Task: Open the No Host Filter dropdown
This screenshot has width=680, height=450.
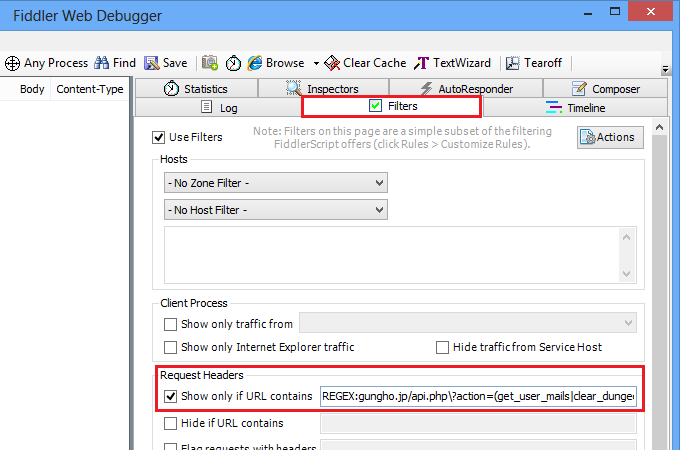Action: 275,210
